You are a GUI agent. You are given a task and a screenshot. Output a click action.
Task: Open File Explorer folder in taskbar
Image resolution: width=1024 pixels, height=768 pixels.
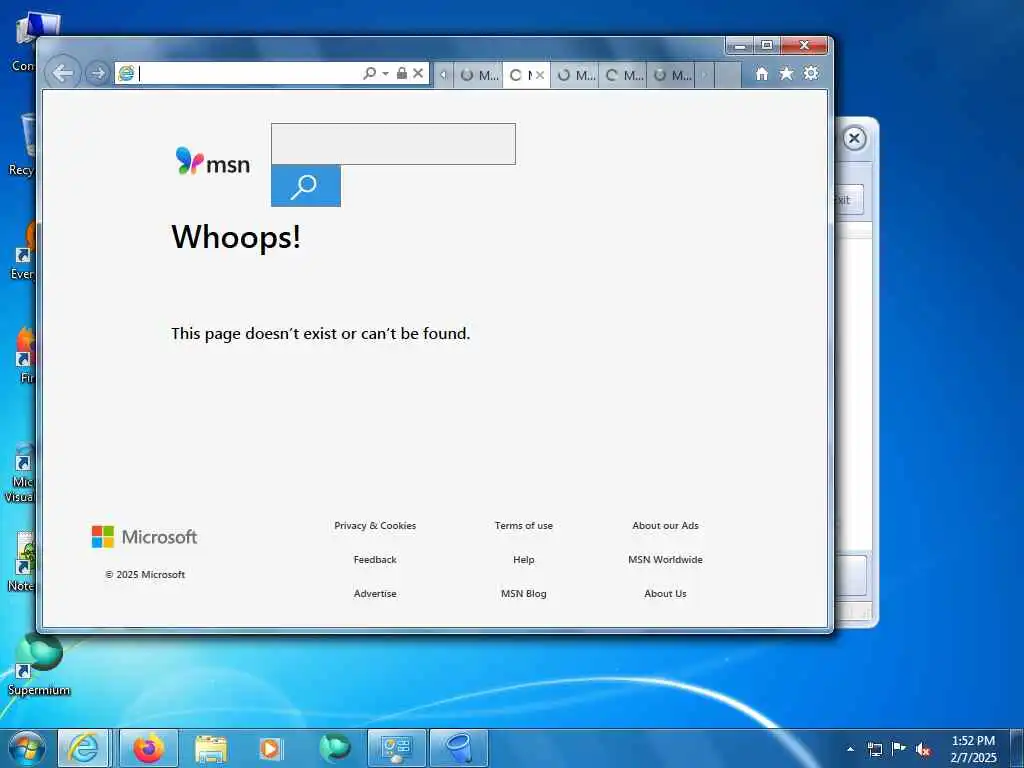[210, 749]
